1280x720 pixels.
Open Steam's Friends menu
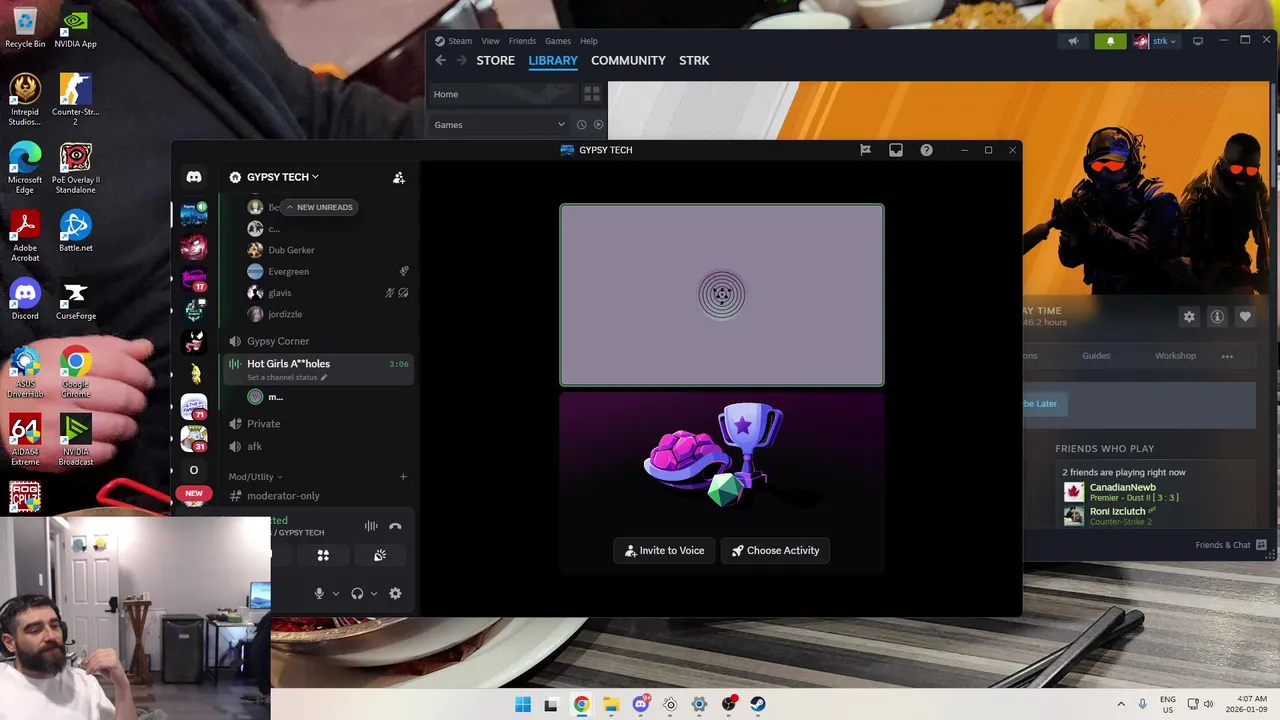[x=522, y=41]
